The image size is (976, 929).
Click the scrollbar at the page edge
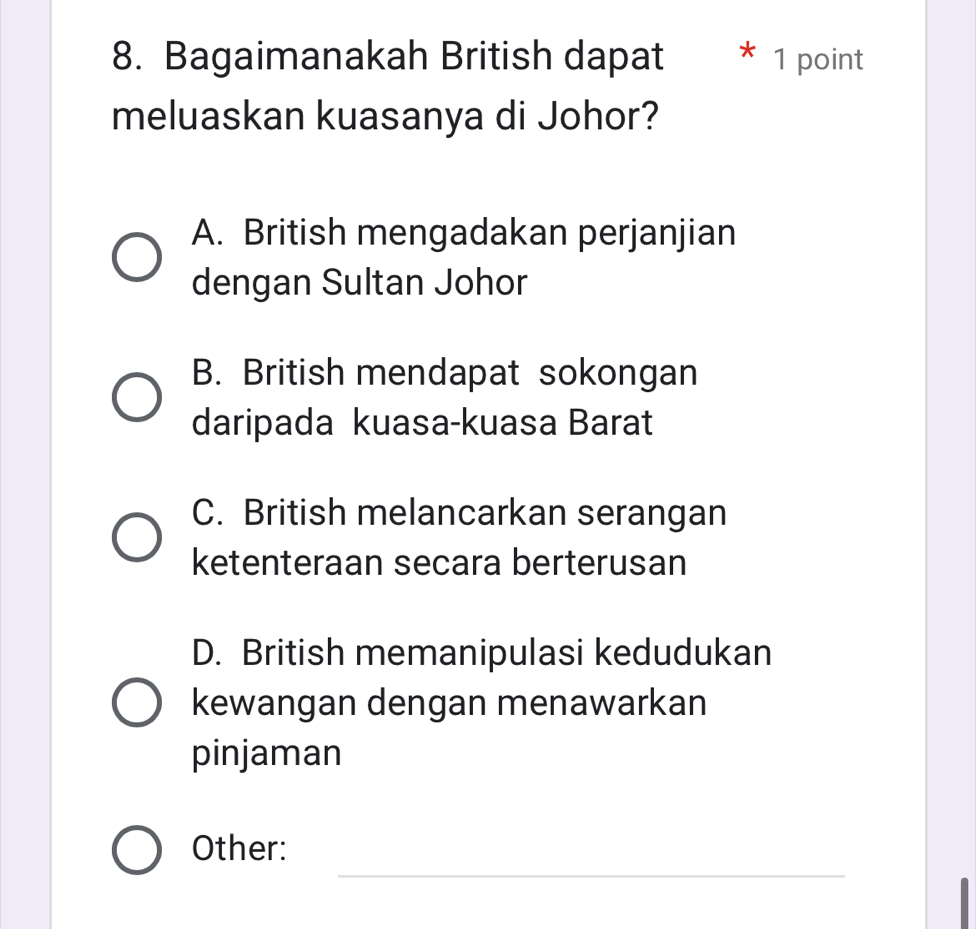(964, 900)
